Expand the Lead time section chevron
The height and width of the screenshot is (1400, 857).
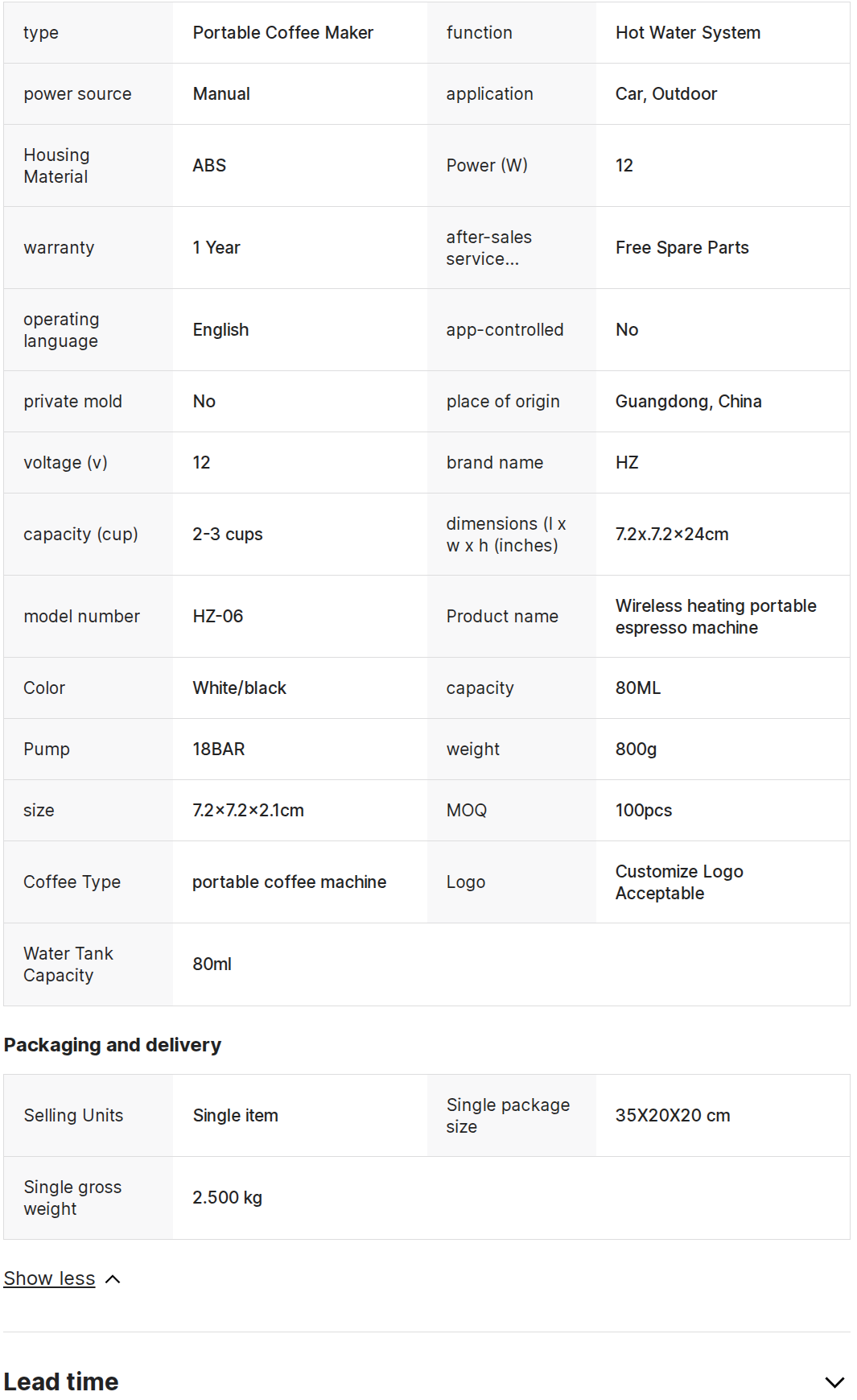tap(834, 1382)
